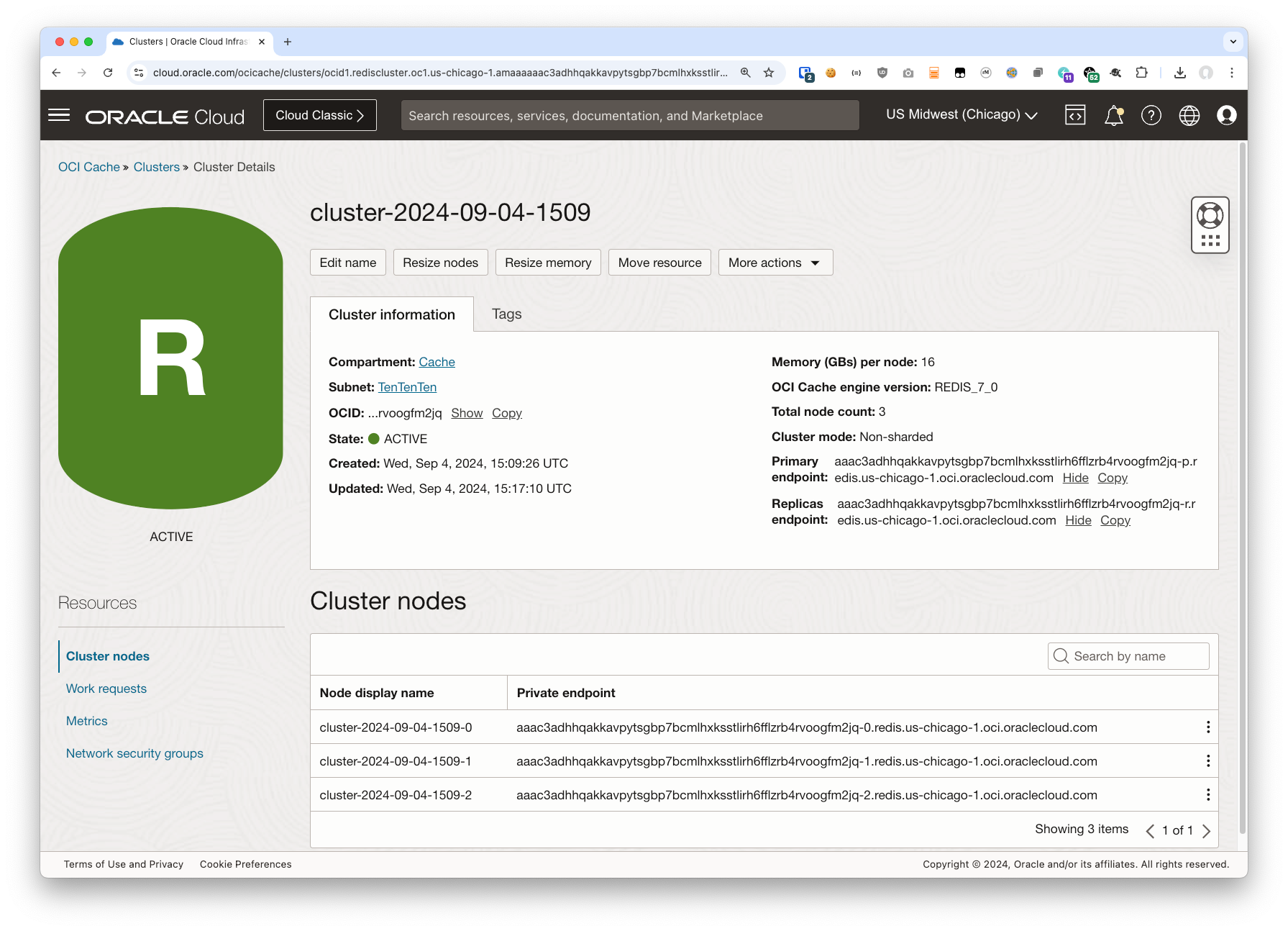Screen dimensions: 1288x931
Task: Switch to the Tags tab
Action: point(506,314)
